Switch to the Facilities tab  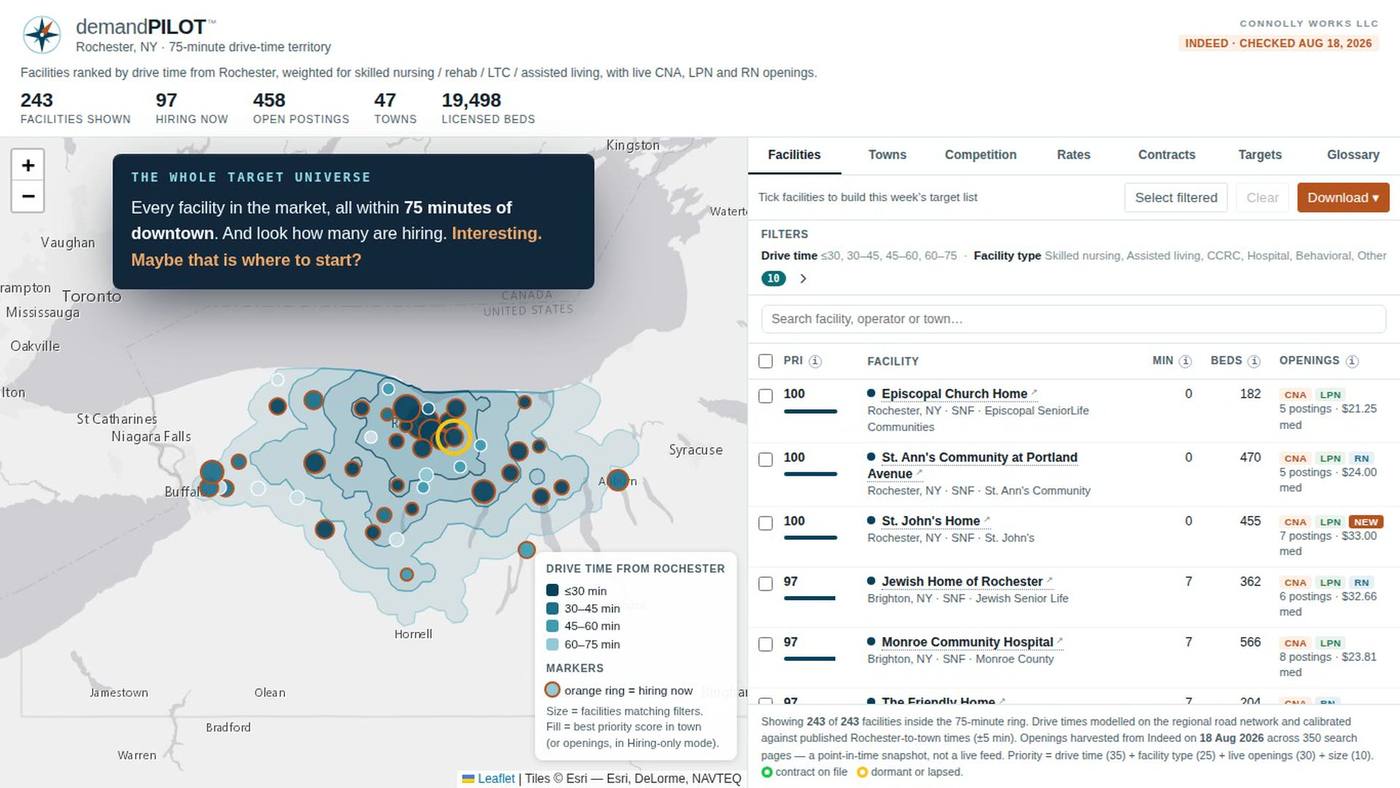[x=794, y=155]
